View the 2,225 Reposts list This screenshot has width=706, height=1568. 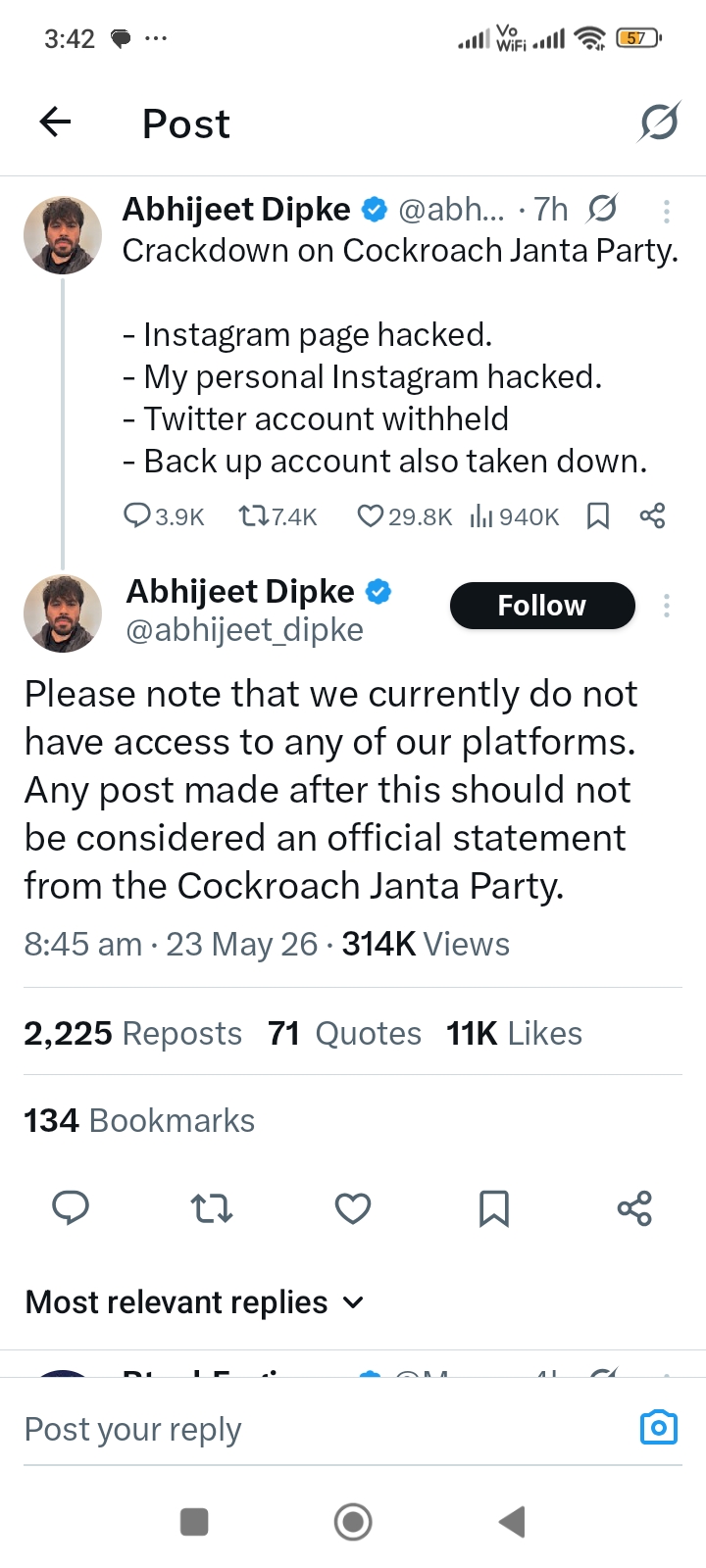(x=132, y=1033)
